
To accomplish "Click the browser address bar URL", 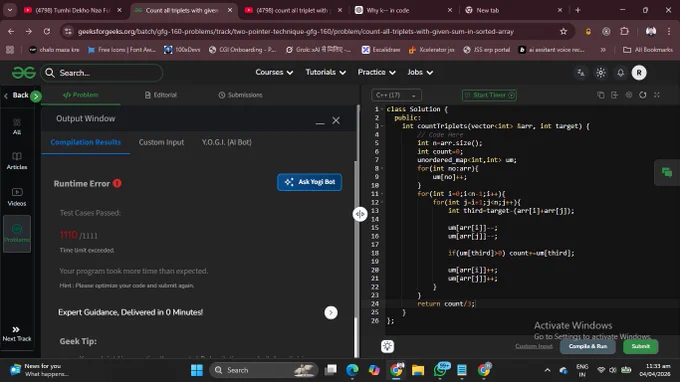I will tap(296, 32).
